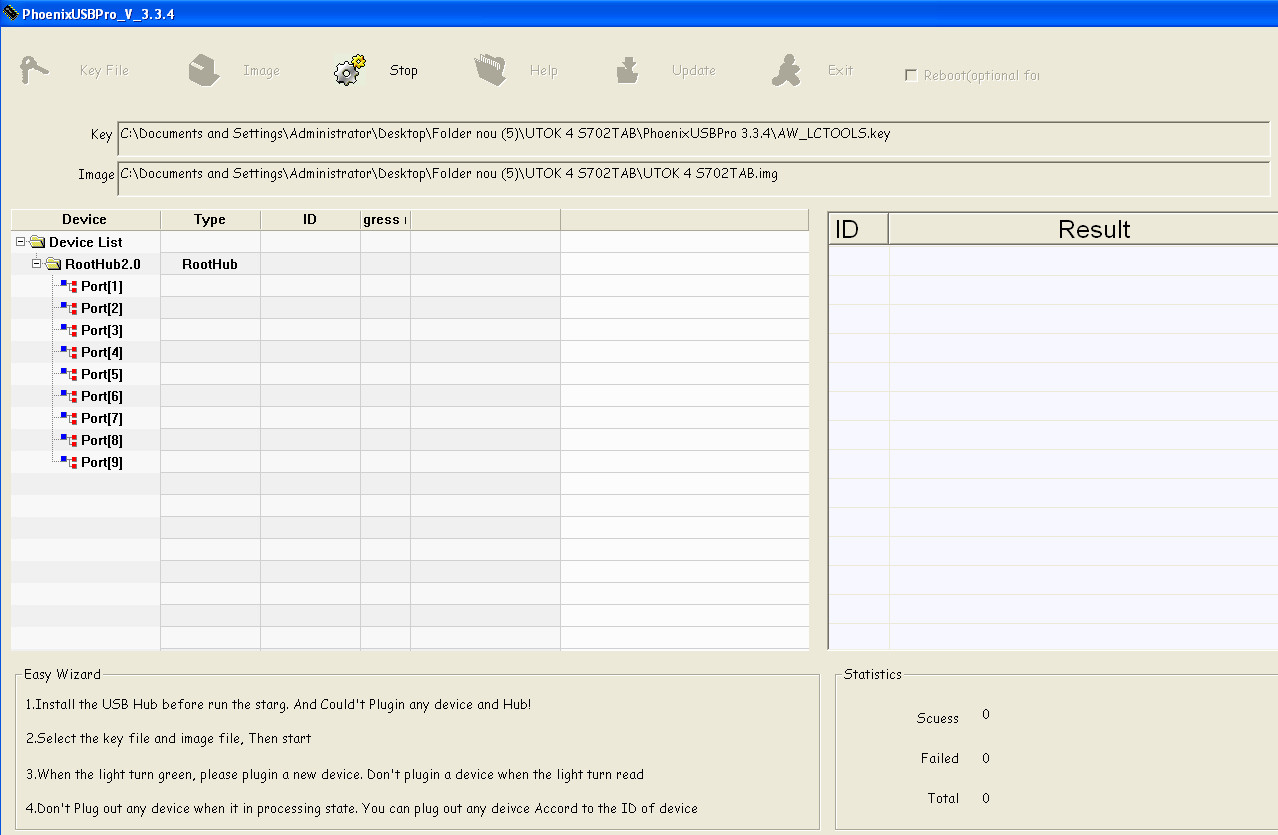The width and height of the screenshot is (1278, 835).
Task: Click the Device List folder icon
Action: point(37,242)
